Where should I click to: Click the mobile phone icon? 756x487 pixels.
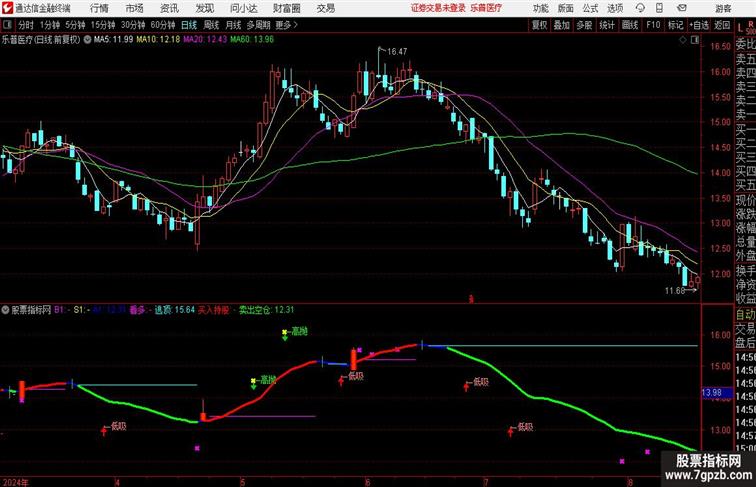660,8
